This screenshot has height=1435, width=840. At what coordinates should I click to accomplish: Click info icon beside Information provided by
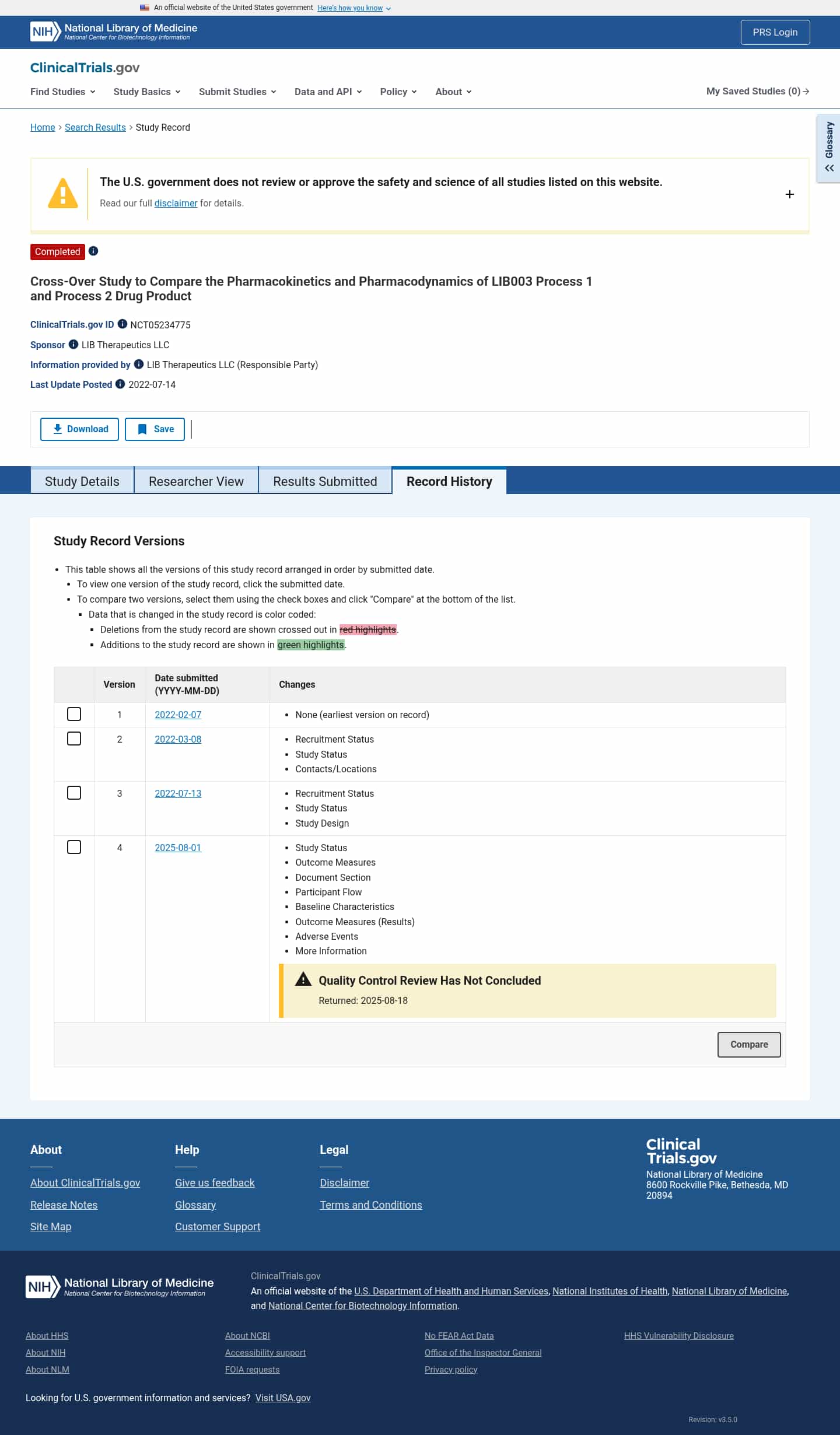(x=139, y=364)
